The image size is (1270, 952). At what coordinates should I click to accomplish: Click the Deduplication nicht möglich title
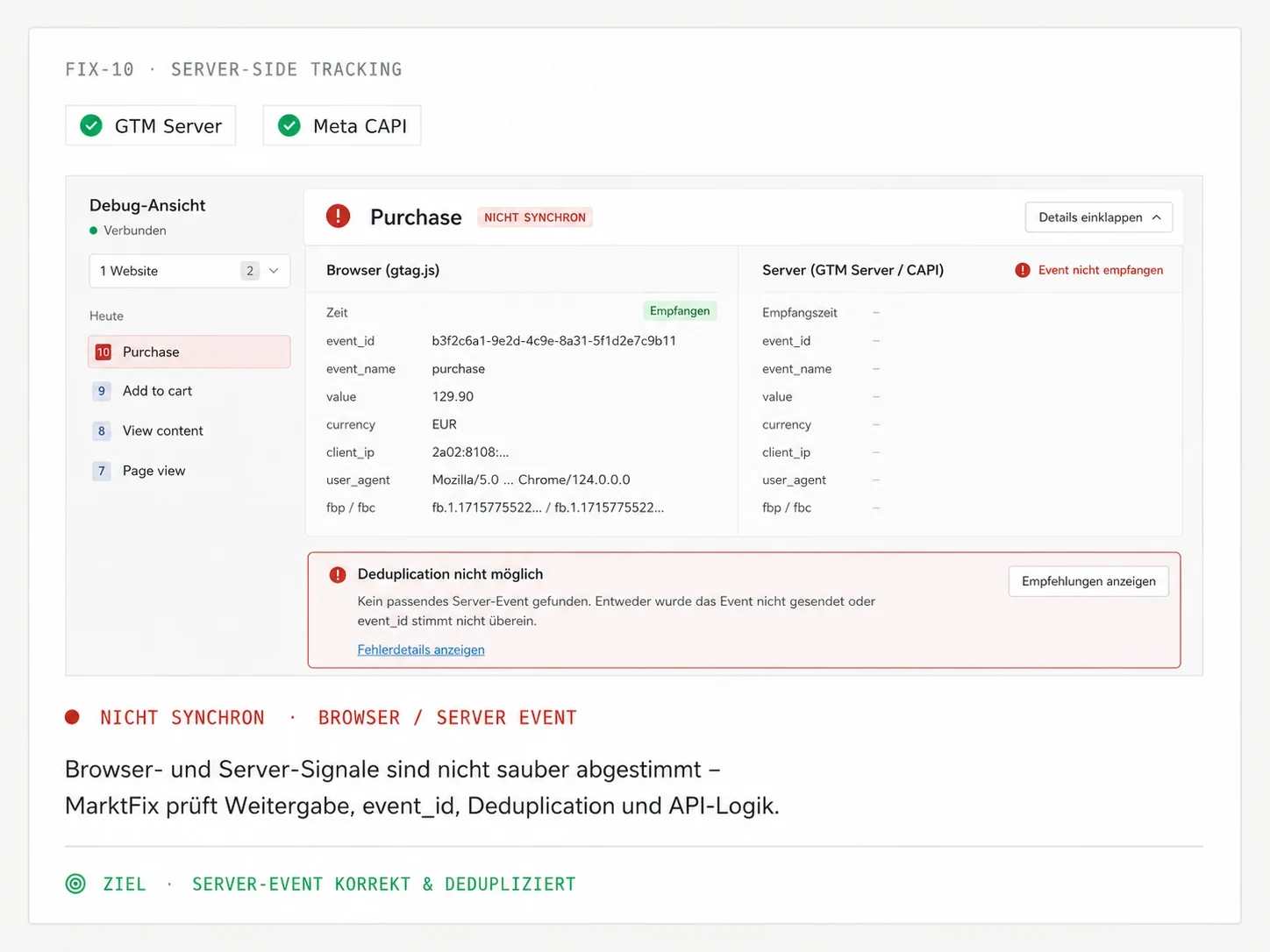click(x=450, y=574)
